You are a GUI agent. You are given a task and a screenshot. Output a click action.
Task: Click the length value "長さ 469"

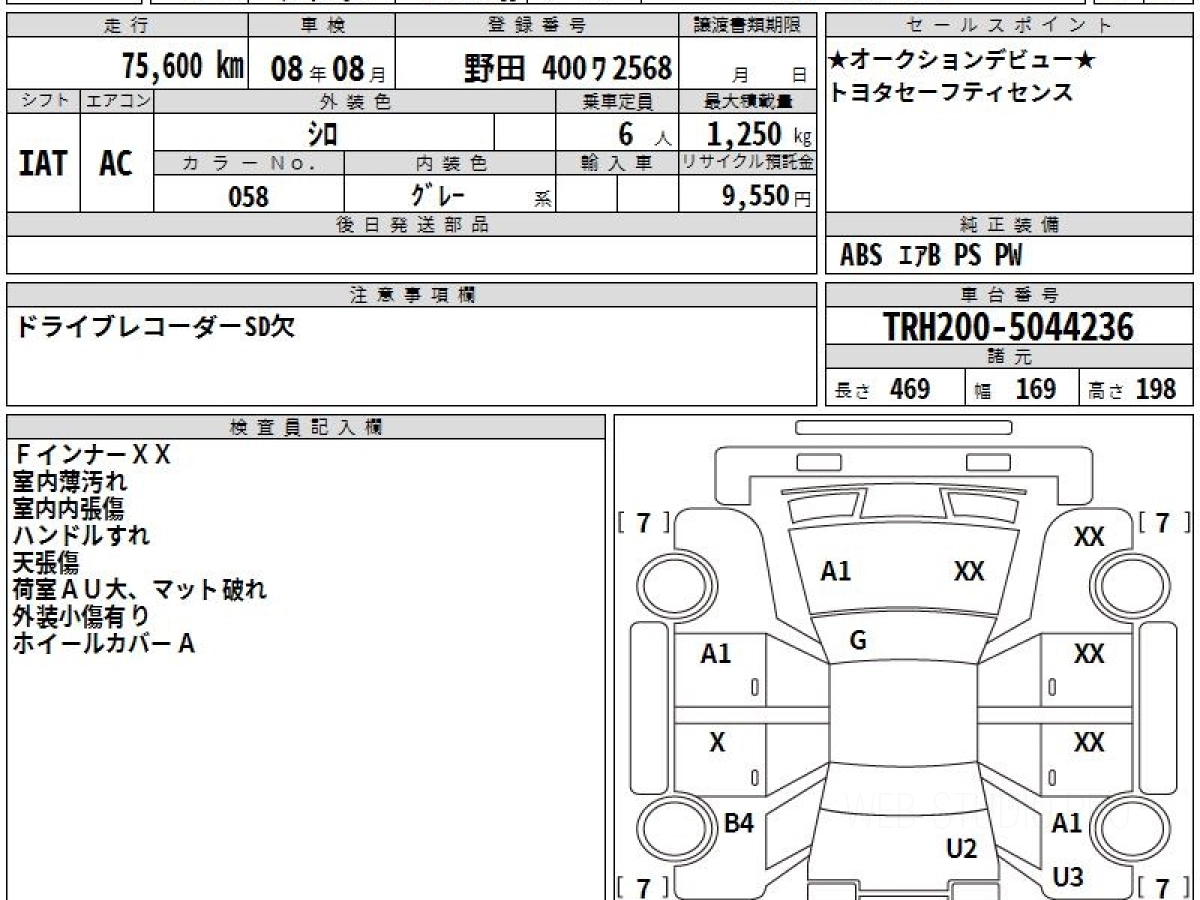(x=883, y=389)
